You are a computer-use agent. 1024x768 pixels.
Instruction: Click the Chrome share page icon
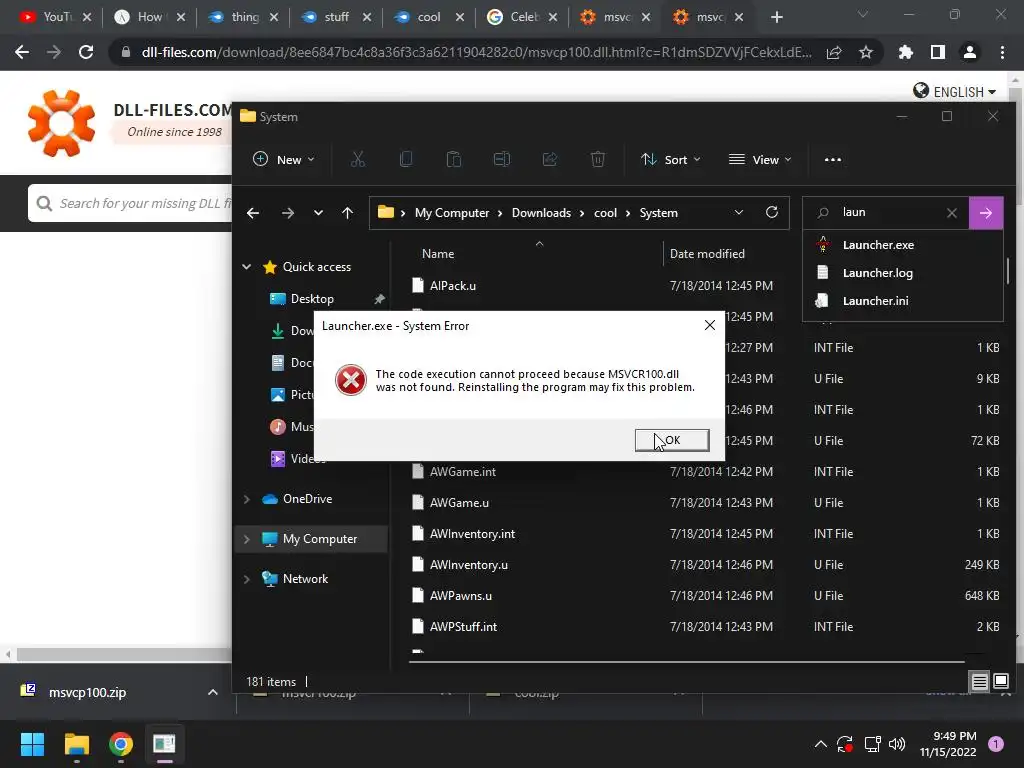834,52
